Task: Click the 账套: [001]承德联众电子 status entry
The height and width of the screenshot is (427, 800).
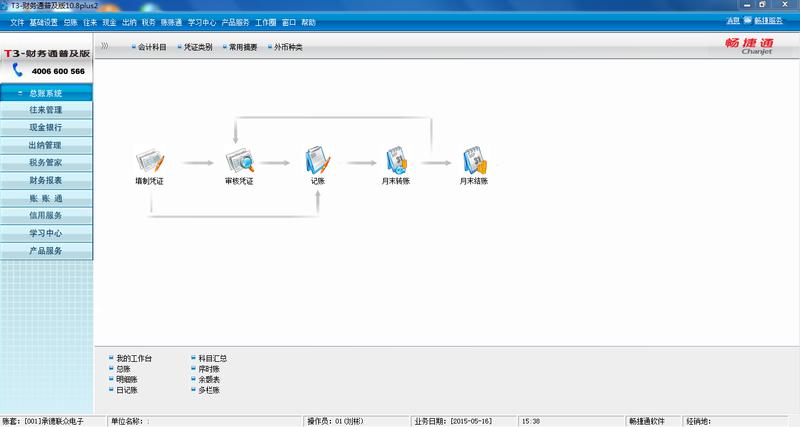Action: pos(43,421)
